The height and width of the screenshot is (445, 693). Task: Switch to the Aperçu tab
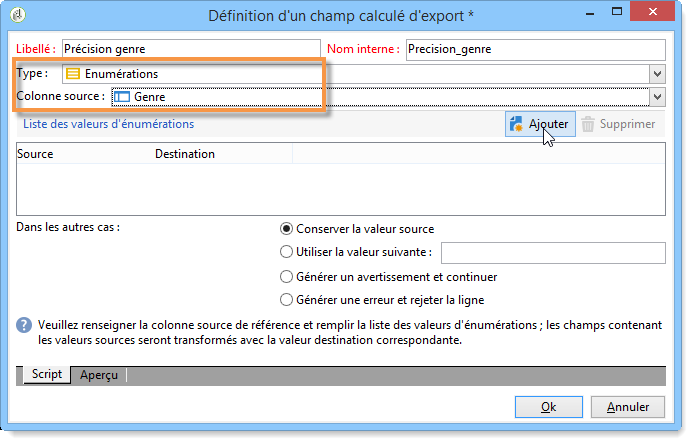[99, 375]
